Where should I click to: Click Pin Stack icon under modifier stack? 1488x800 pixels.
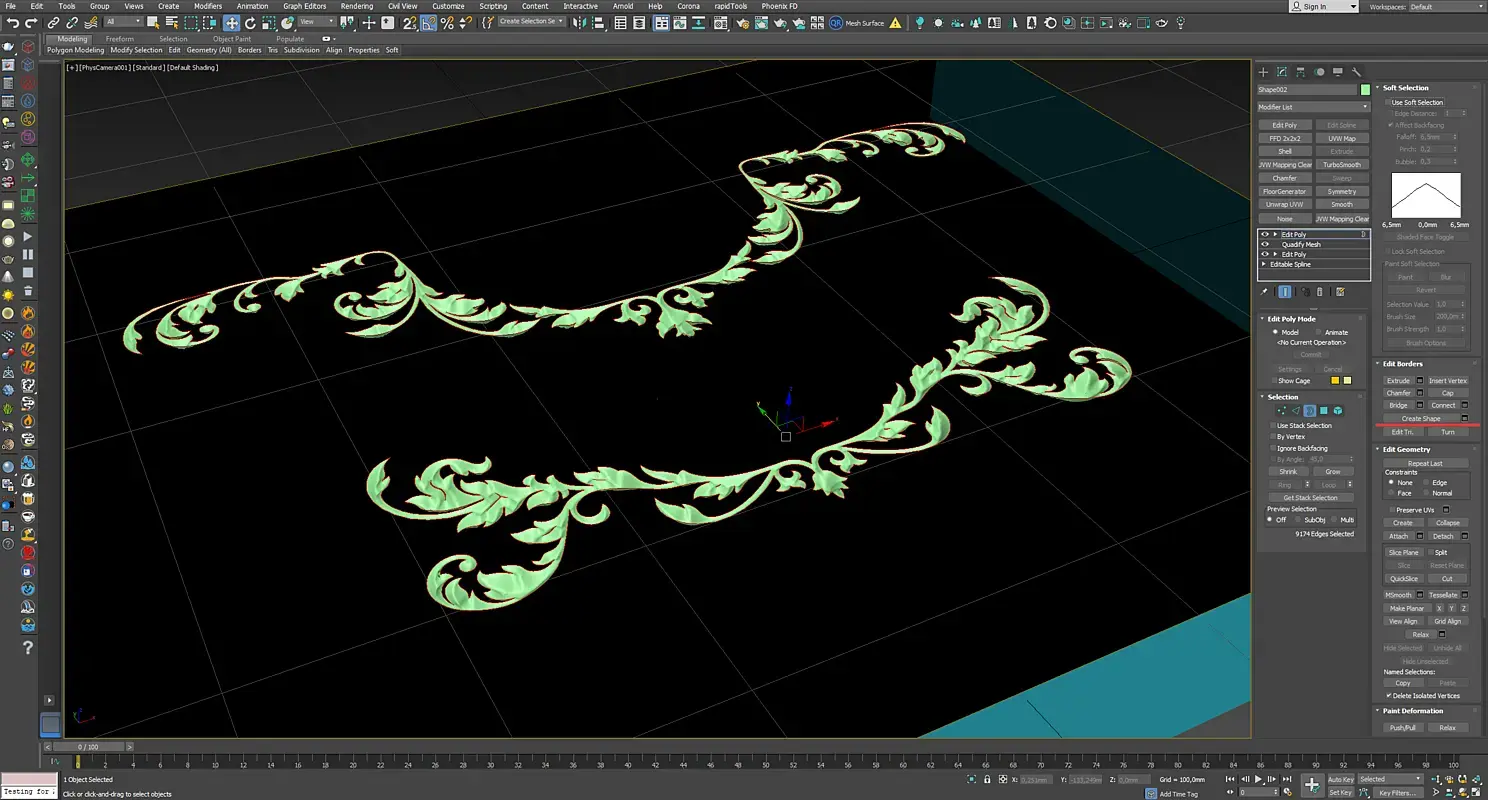coord(1264,292)
